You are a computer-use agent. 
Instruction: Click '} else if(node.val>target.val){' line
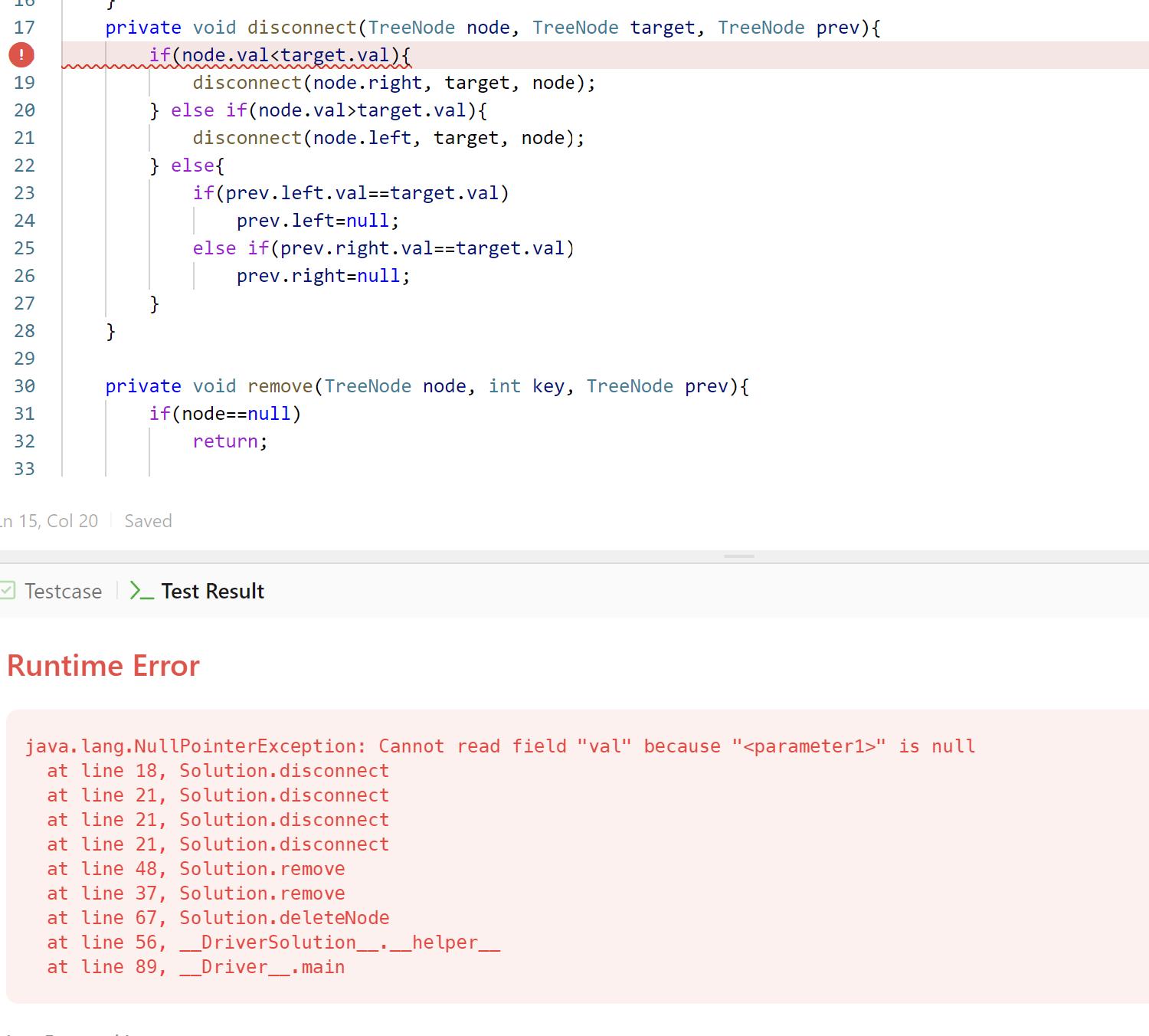319,110
